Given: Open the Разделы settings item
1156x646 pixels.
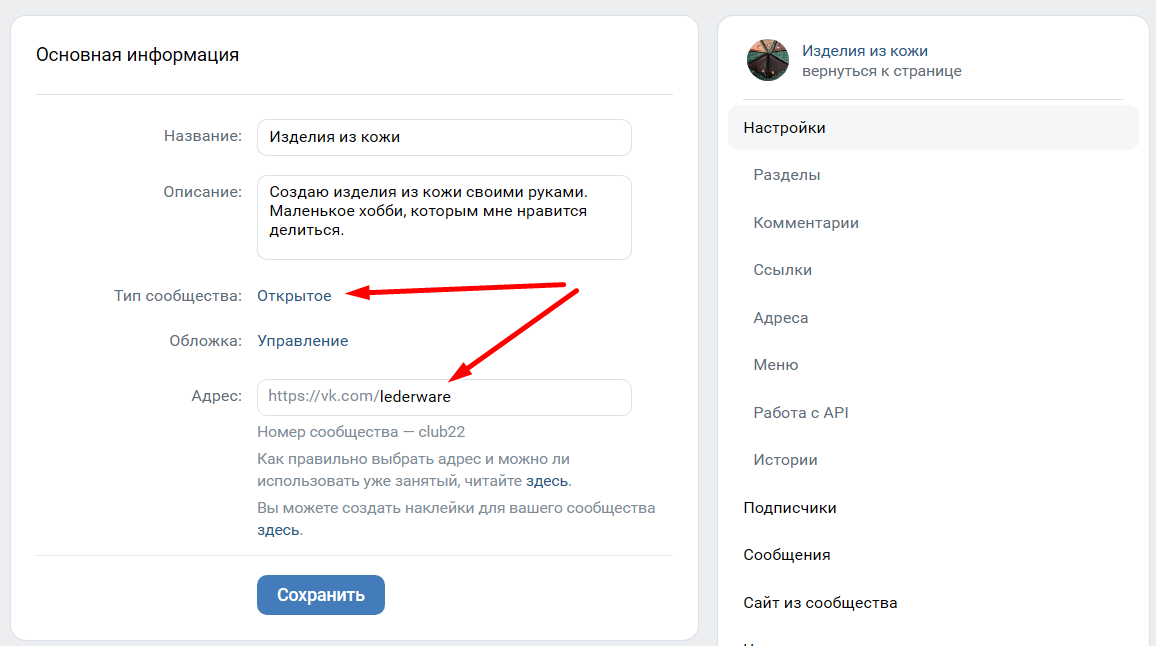Looking at the screenshot, I should click(x=787, y=175).
